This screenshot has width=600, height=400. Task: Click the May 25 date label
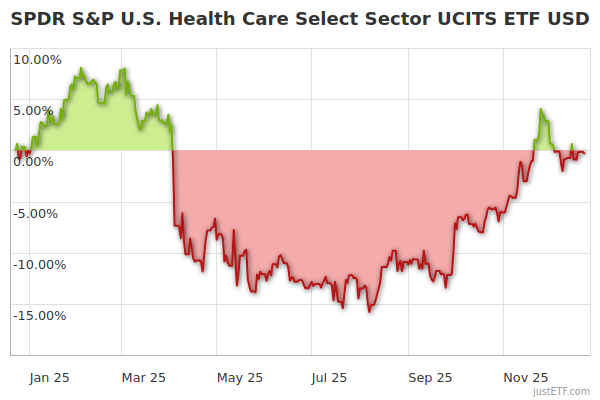coord(240,377)
